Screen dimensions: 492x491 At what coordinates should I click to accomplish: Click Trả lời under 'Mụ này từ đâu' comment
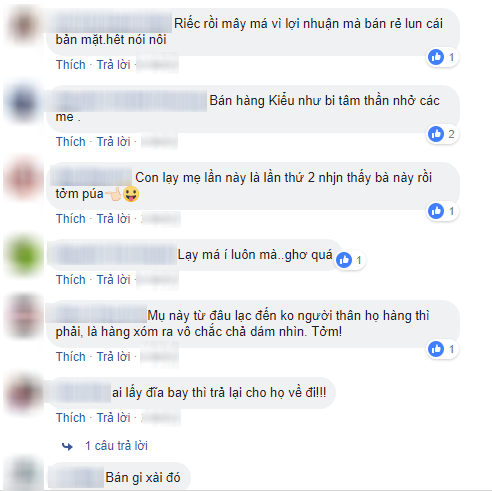113,357
